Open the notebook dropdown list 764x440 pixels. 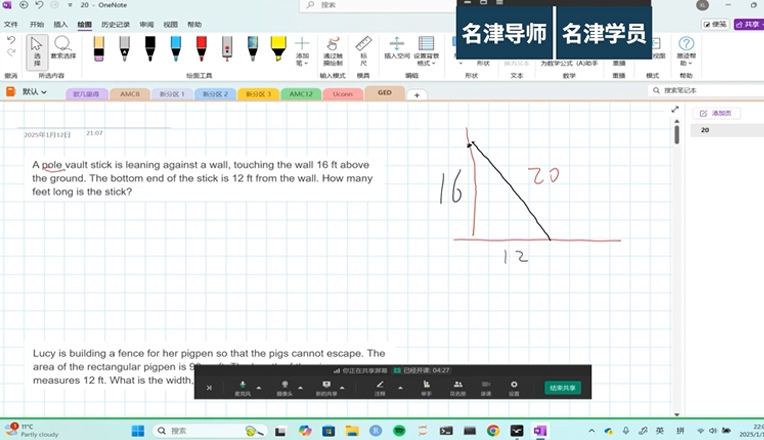(x=36, y=92)
